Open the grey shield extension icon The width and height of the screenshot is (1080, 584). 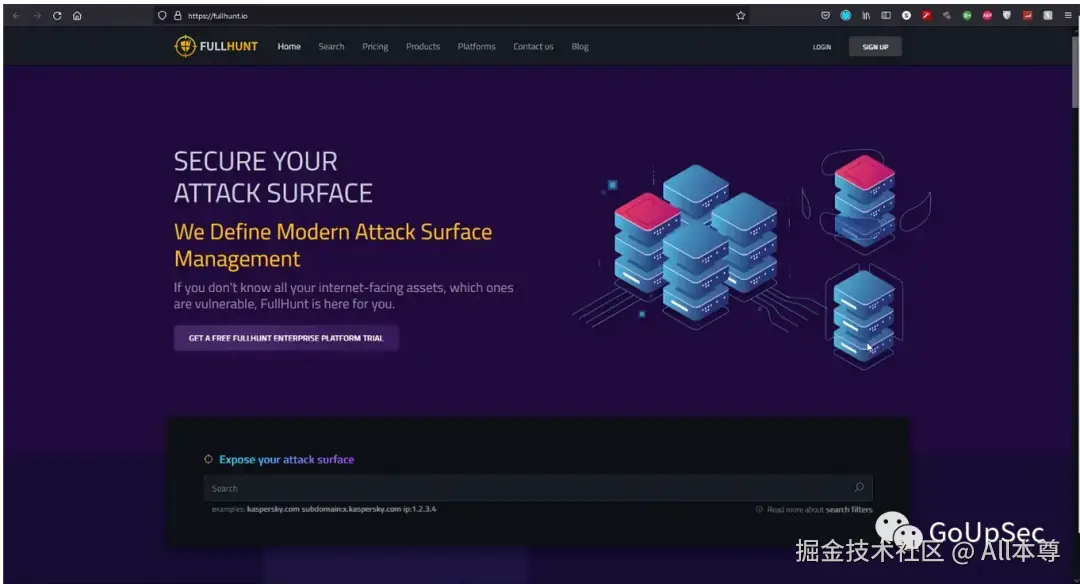point(1007,15)
